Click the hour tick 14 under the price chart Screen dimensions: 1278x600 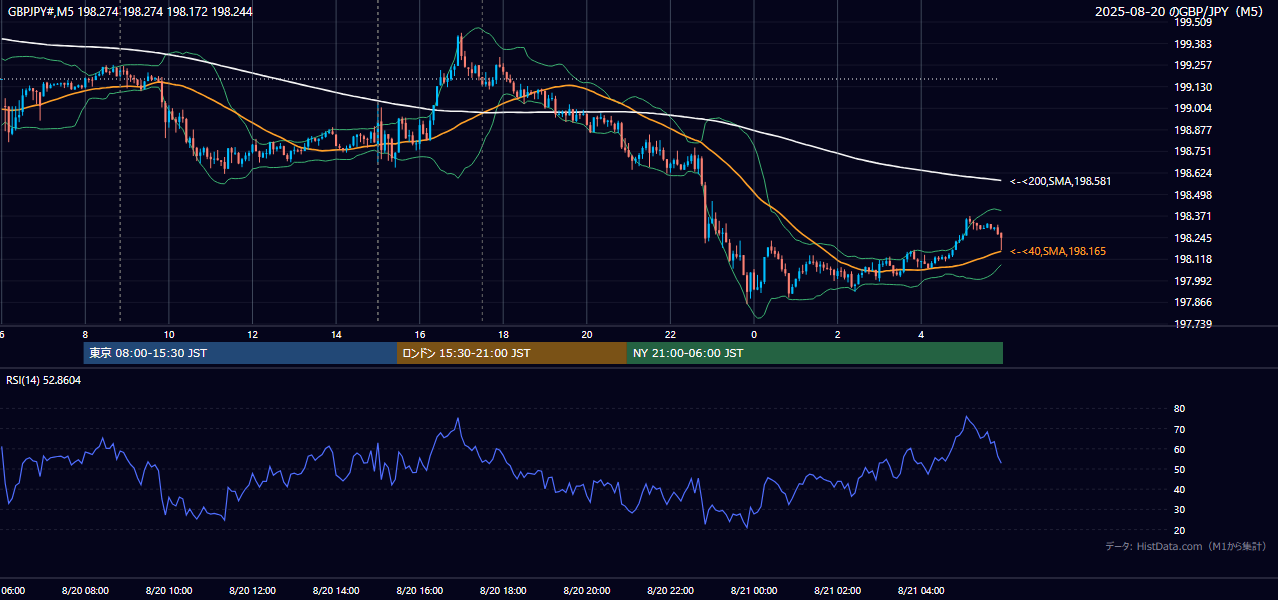336,334
